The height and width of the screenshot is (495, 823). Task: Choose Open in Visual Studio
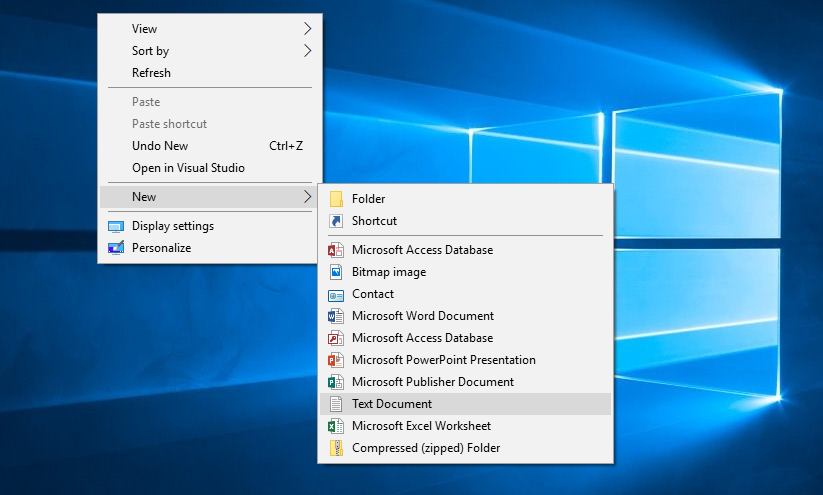(188, 168)
